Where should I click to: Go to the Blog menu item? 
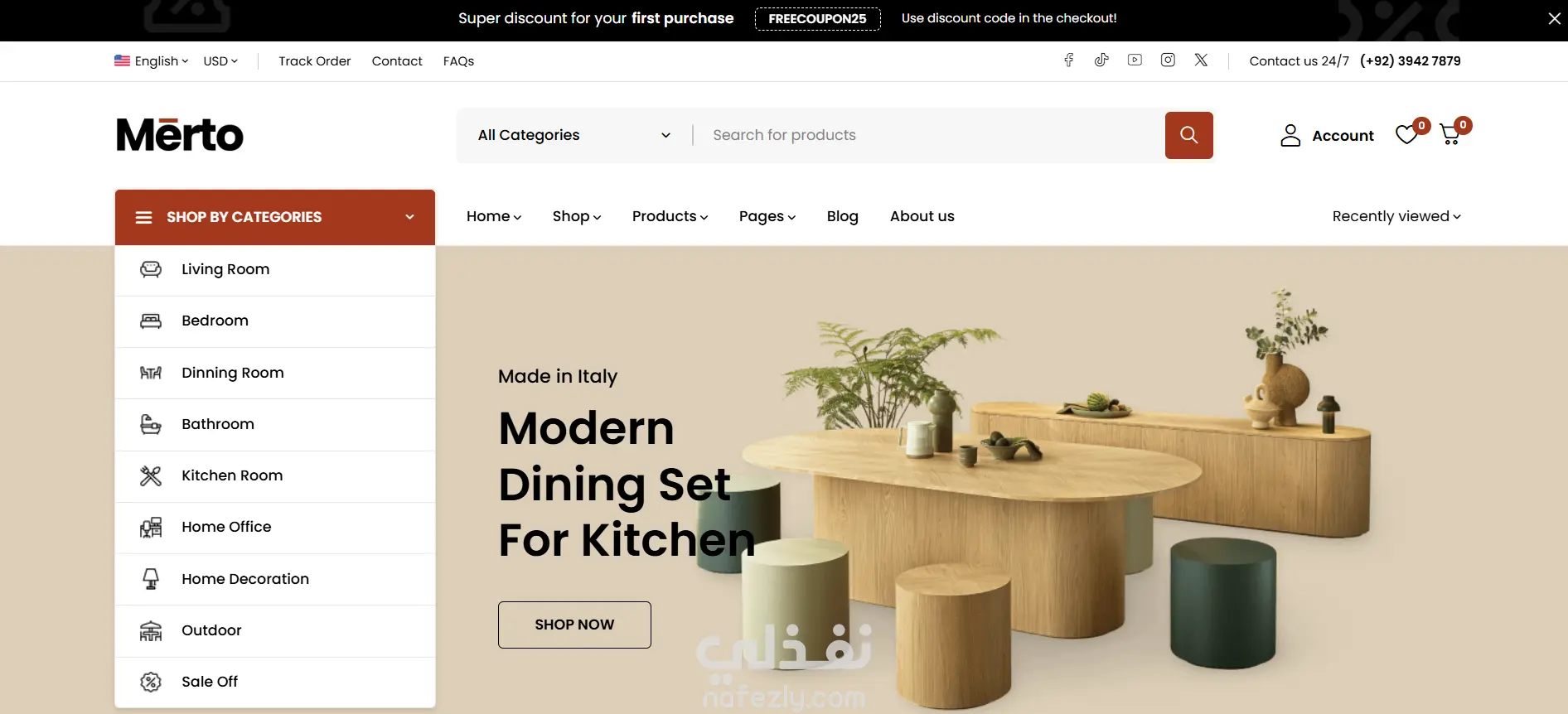pos(842,216)
